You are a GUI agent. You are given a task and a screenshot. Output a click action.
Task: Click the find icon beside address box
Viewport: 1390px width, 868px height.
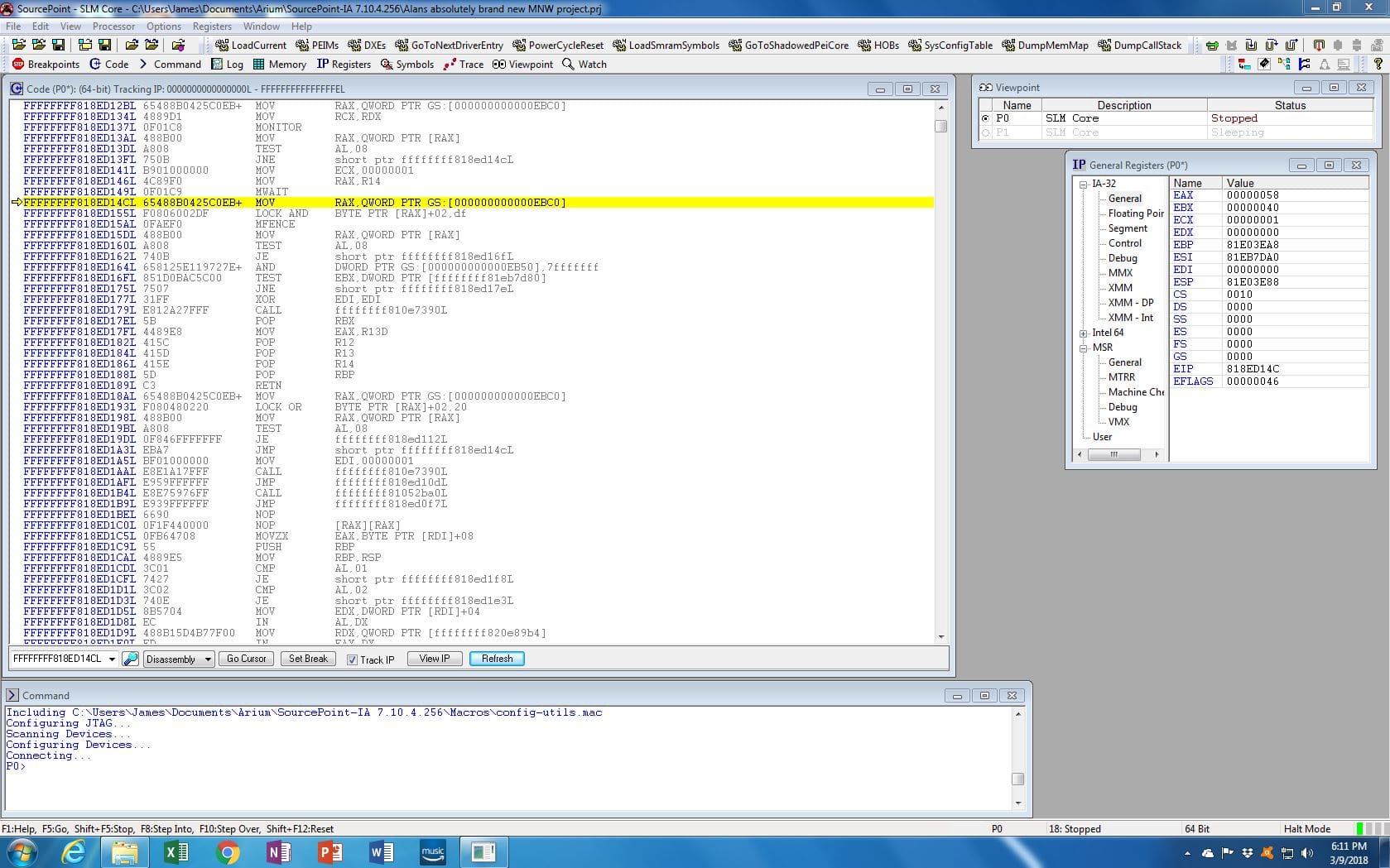click(x=131, y=659)
